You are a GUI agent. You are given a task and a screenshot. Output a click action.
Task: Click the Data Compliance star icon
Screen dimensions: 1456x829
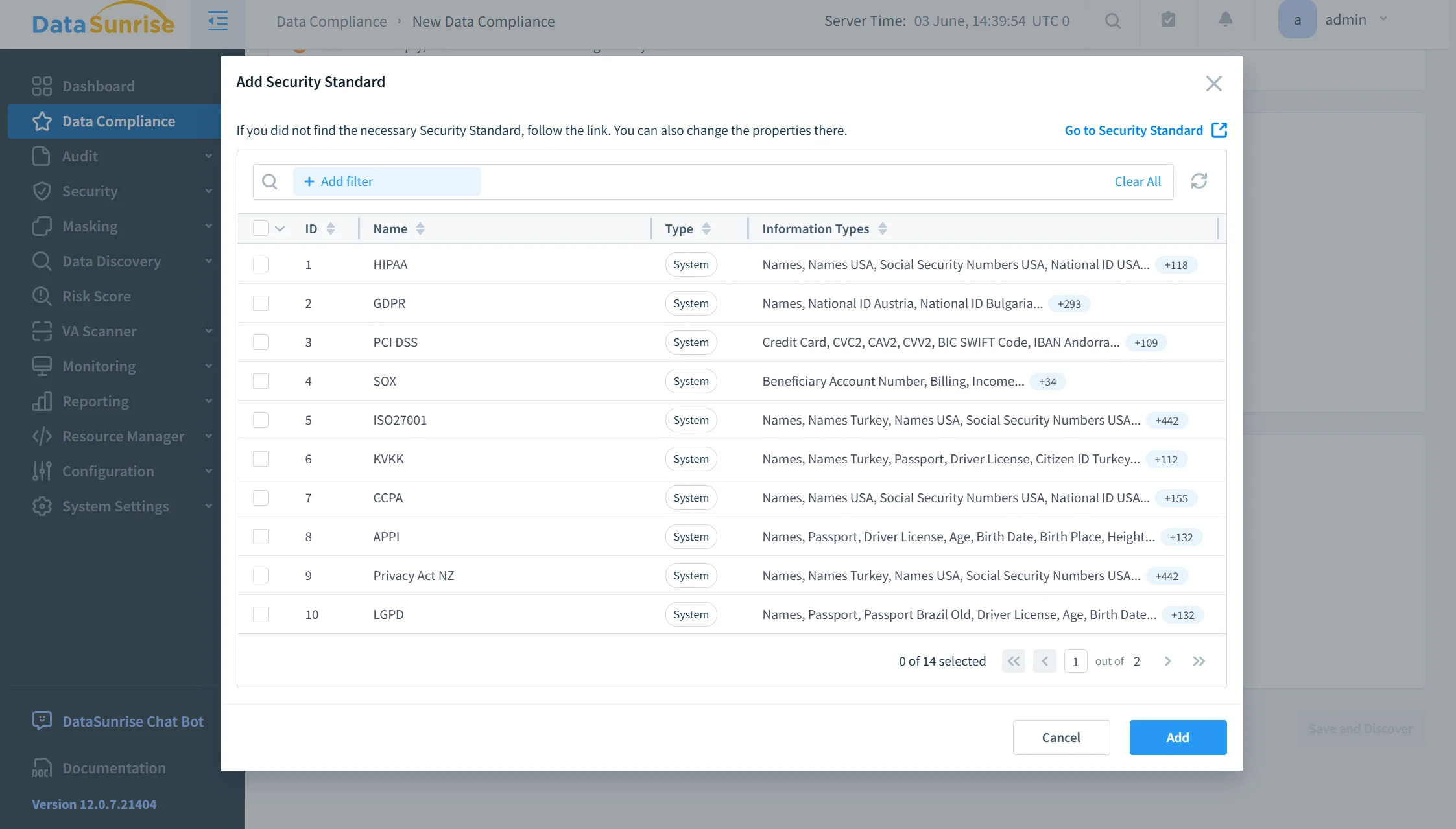(42, 121)
